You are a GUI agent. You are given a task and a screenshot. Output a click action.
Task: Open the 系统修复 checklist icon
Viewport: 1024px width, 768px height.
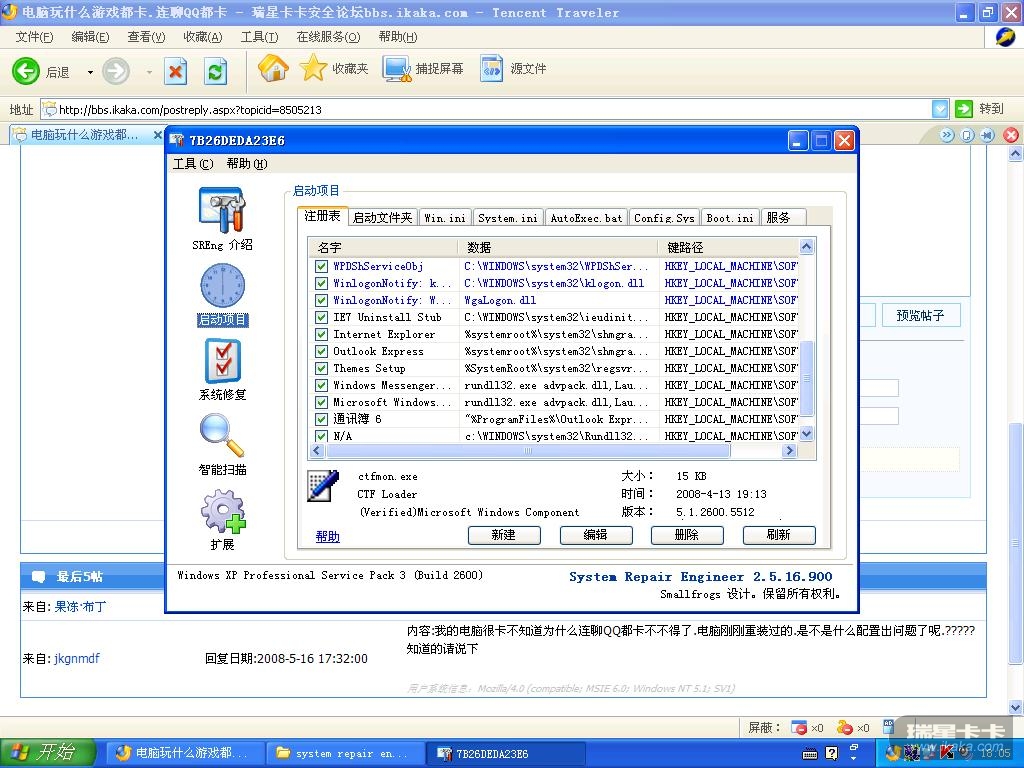click(222, 361)
